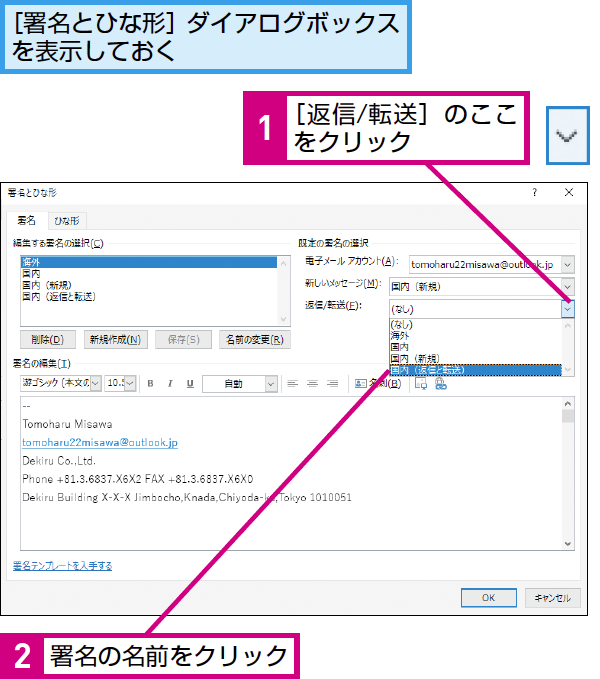Select 国内（返信と転送）in dropdown list
600x679 pixels.
[475, 370]
